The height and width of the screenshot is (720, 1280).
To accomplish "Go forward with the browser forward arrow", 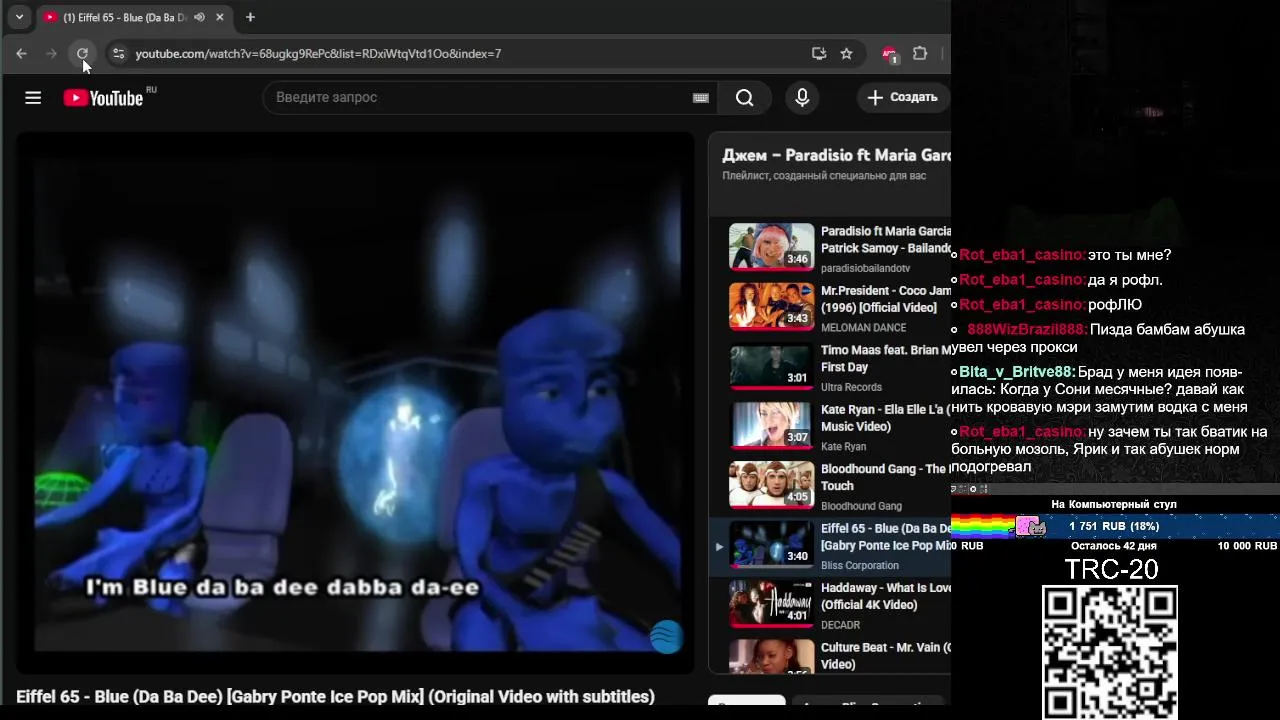I will coord(52,53).
